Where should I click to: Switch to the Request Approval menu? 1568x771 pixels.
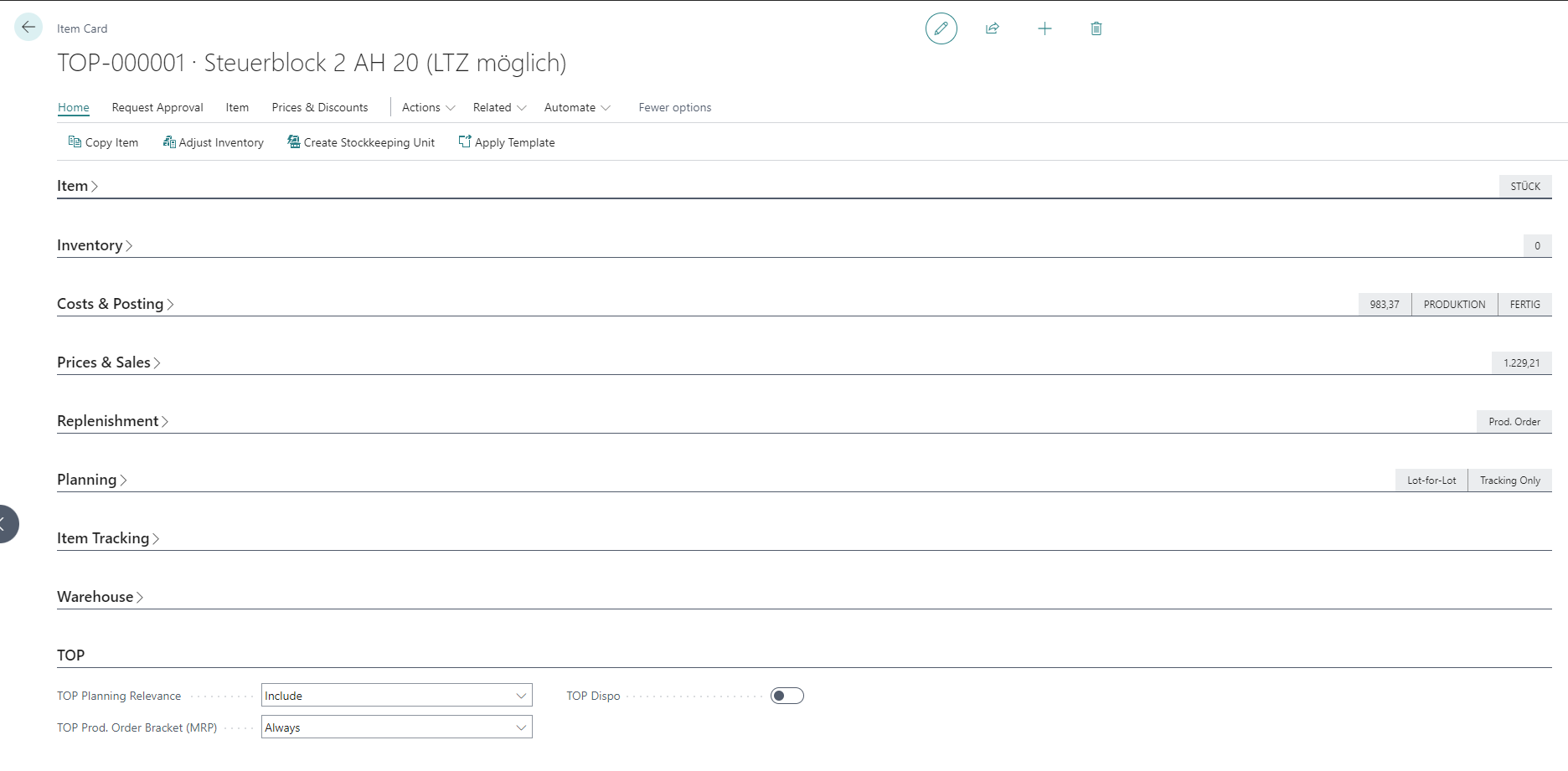pyautogui.click(x=157, y=107)
